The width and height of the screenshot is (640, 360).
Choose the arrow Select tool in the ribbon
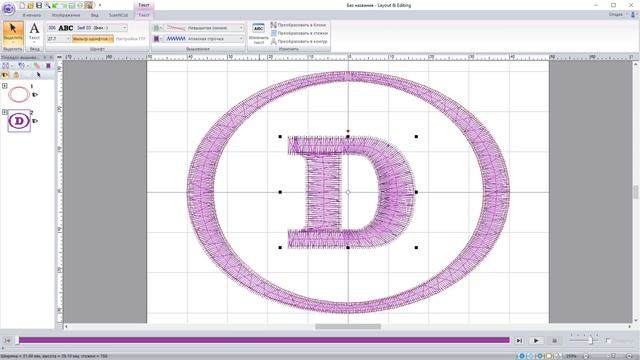point(13,33)
